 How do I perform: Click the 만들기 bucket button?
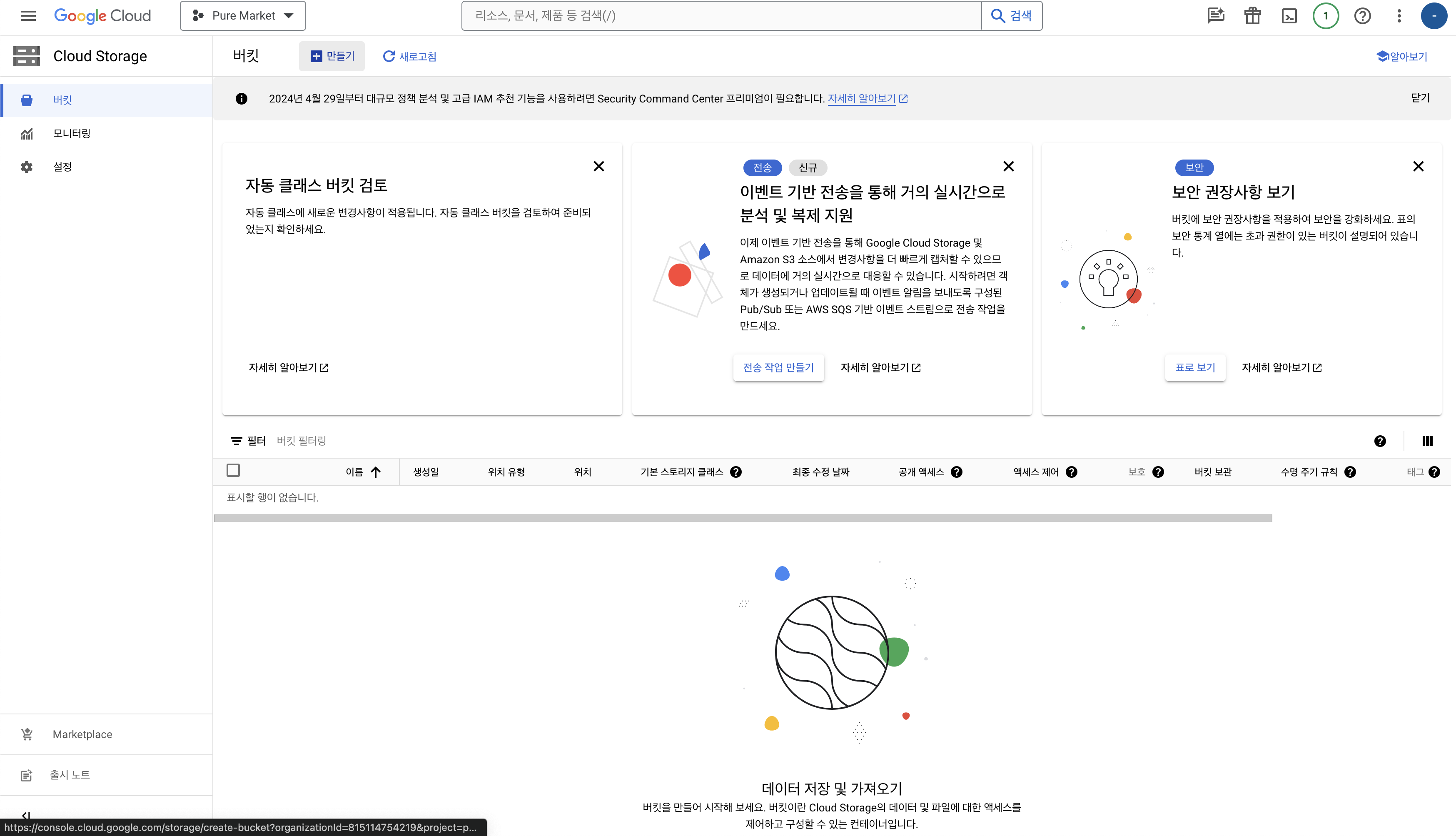coord(332,56)
